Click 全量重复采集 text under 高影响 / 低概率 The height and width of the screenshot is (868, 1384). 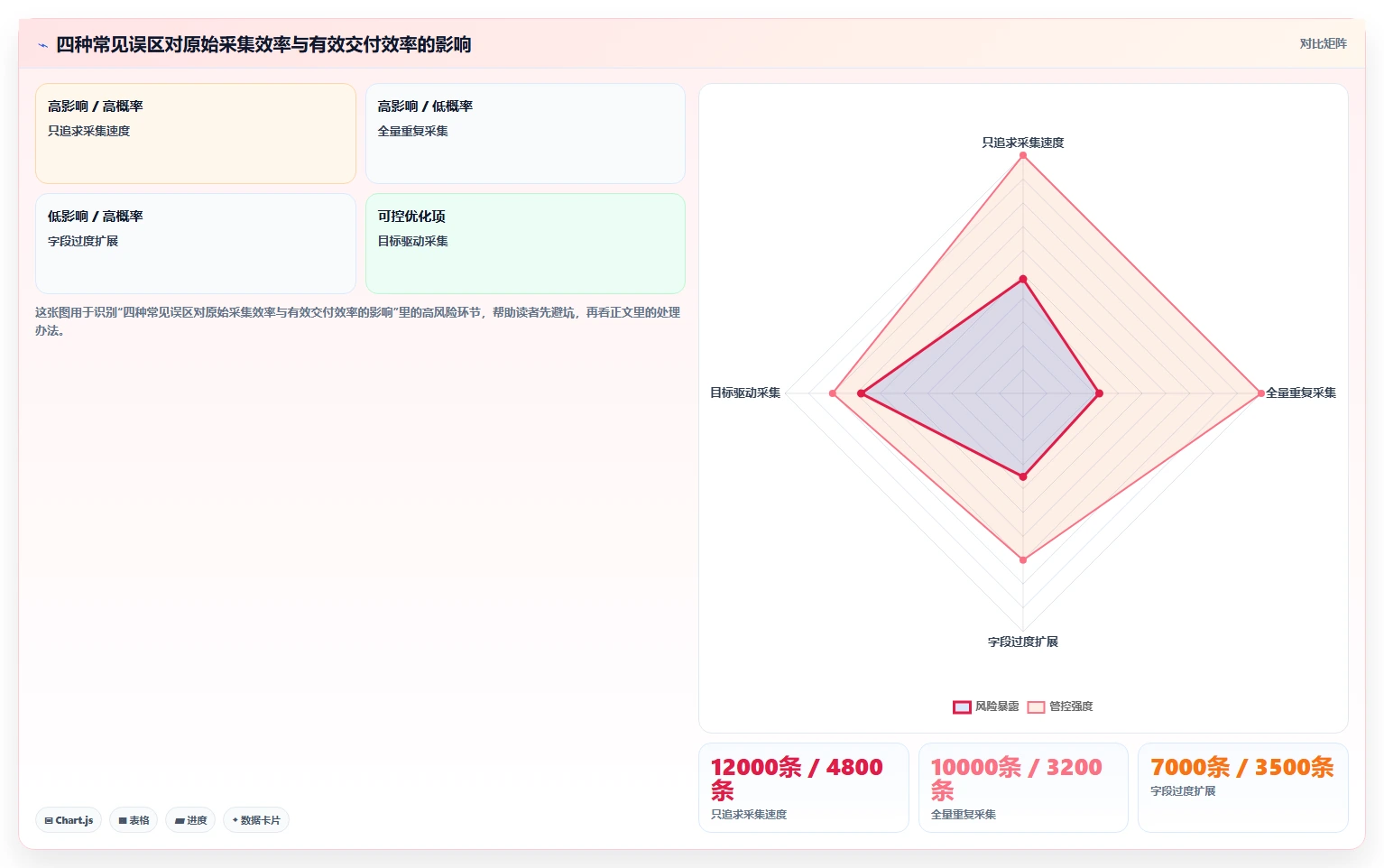[x=413, y=131]
